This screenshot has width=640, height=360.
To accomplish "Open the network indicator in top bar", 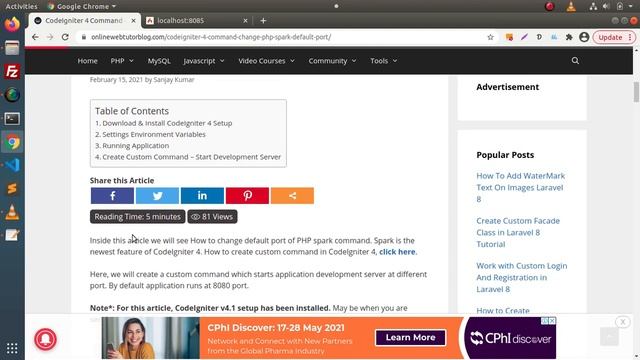I will [593, 6].
